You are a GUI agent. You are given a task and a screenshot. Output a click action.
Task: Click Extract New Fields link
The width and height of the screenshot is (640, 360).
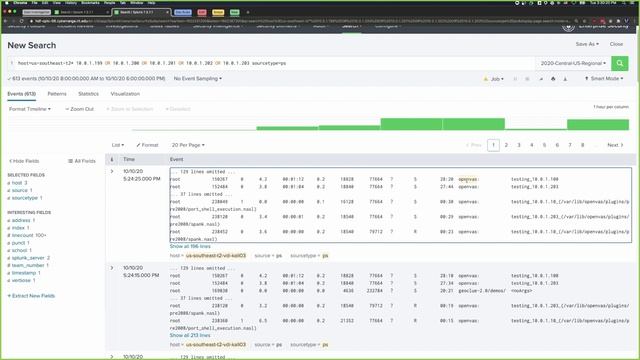coord(31,296)
